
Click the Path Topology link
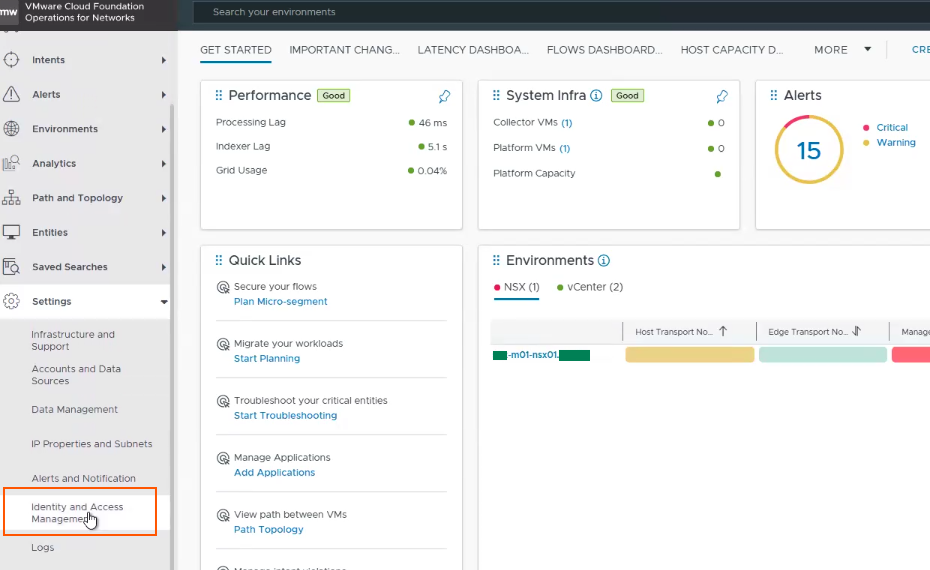[268, 529]
